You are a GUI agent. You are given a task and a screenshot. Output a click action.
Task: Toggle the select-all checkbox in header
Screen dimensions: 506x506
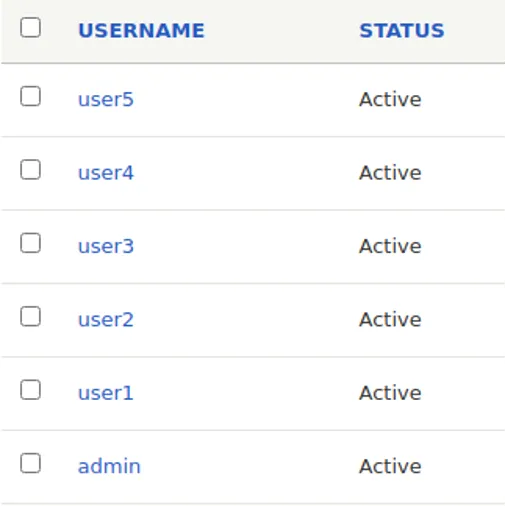pyautogui.click(x=30, y=27)
